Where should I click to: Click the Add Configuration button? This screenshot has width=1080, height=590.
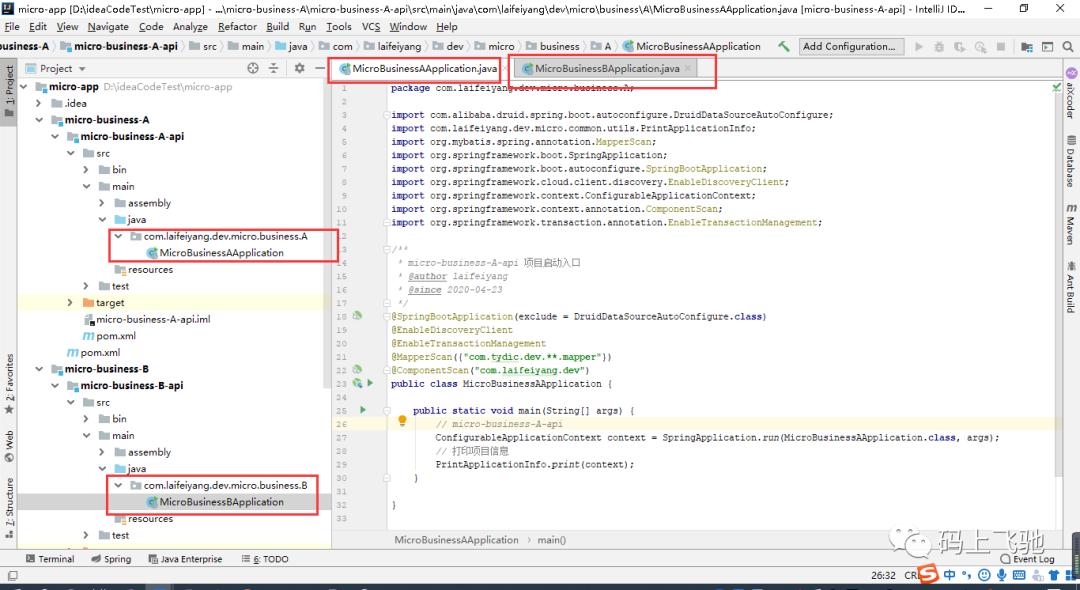(851, 47)
